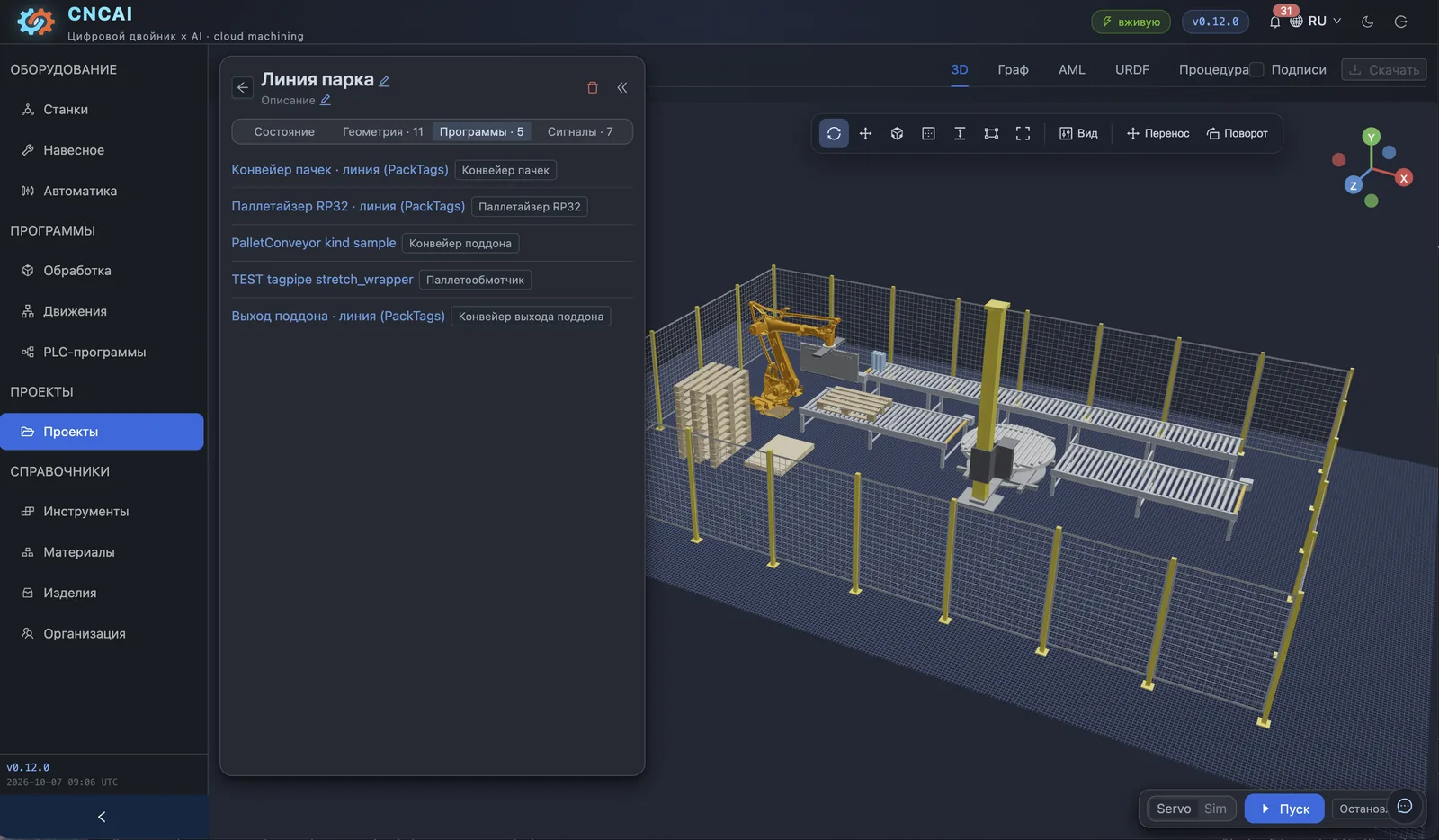
Task: Open the Сигналы · 7 tab
Action: [x=580, y=131]
